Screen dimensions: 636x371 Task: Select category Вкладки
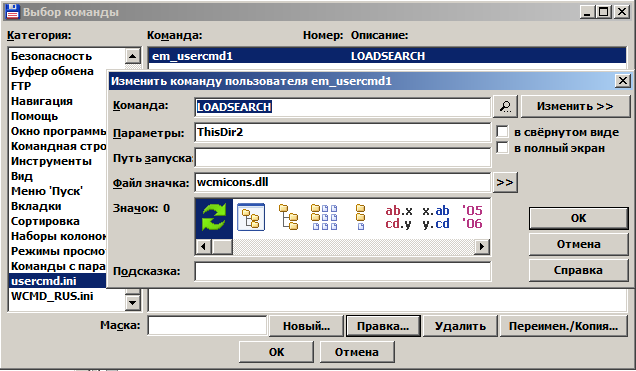coord(58,206)
